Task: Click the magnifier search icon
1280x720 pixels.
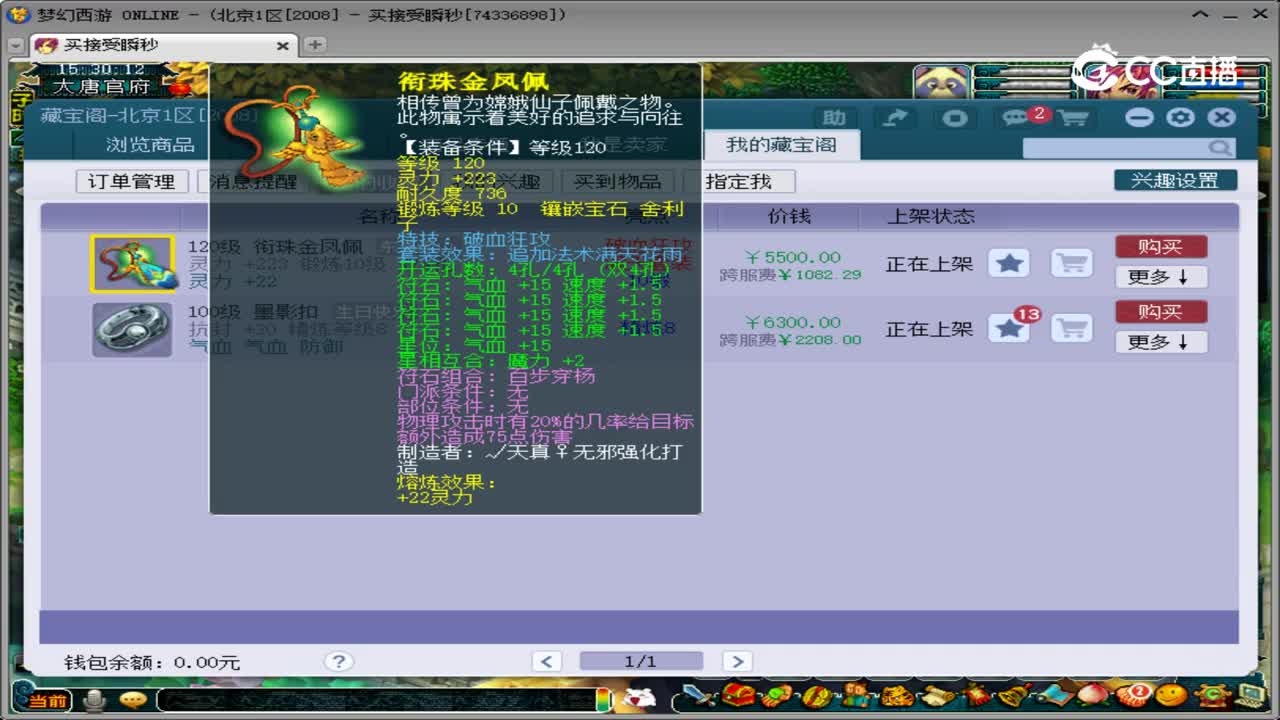Action: click(1220, 147)
